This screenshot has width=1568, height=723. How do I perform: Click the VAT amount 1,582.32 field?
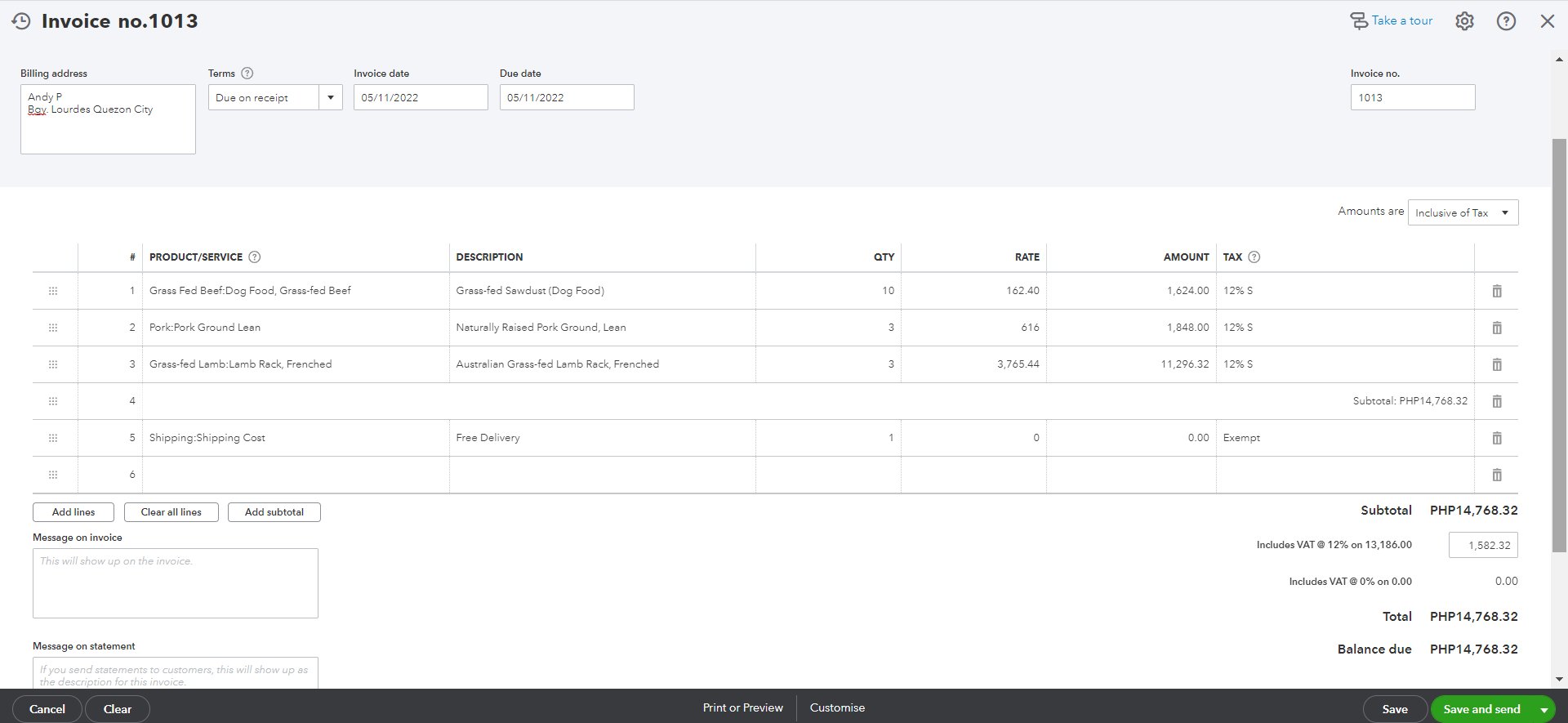point(1483,545)
